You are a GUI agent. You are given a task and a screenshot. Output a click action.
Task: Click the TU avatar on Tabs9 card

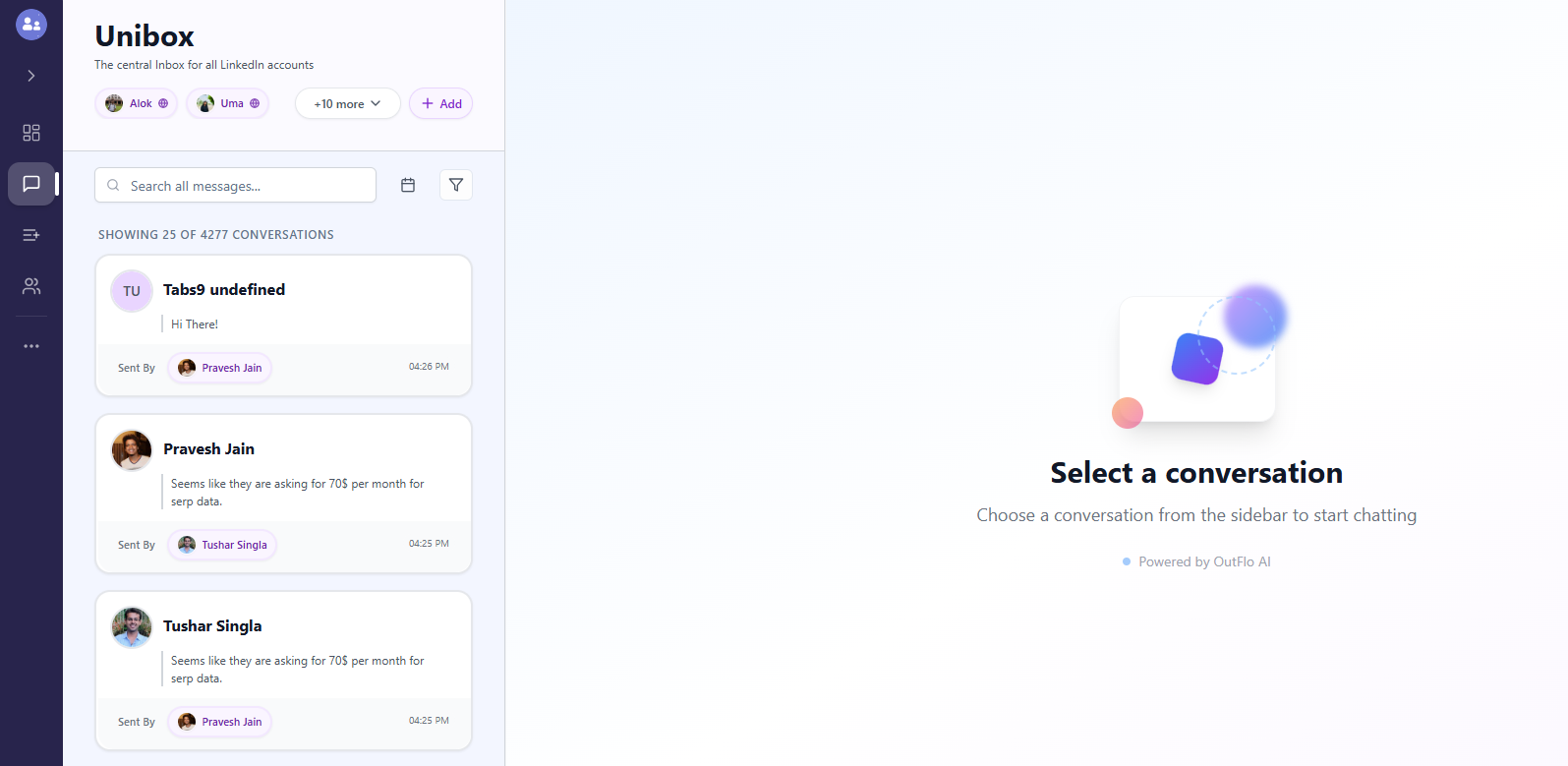coord(132,291)
